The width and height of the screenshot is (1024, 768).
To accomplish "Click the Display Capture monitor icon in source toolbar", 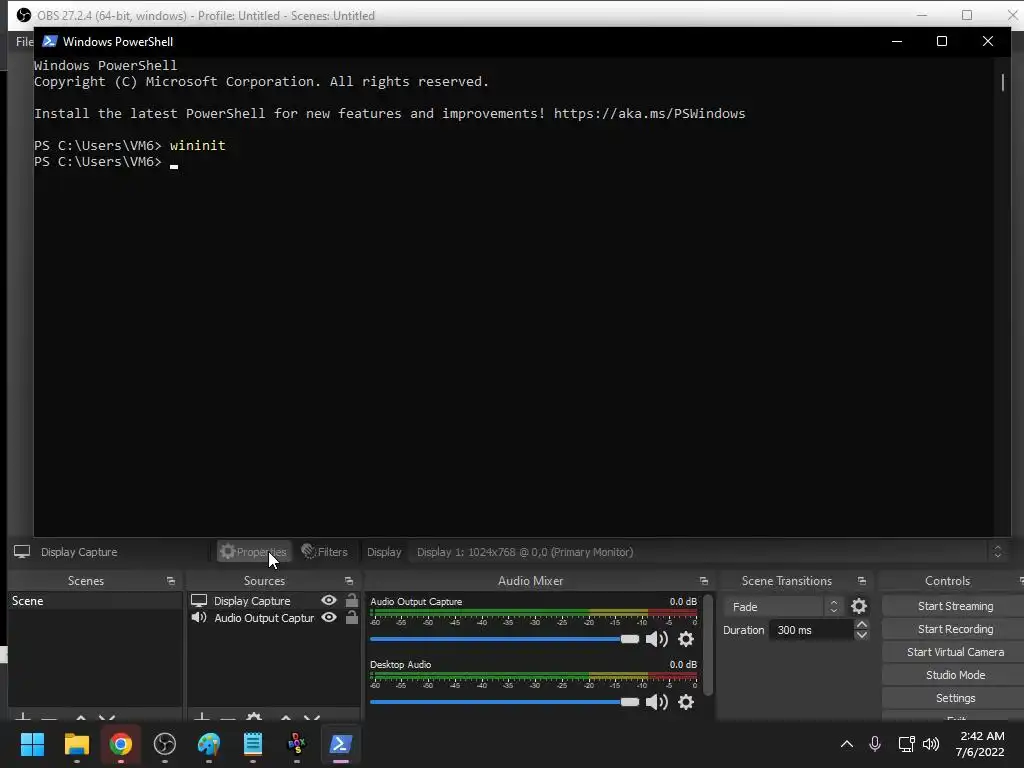I will point(22,552).
